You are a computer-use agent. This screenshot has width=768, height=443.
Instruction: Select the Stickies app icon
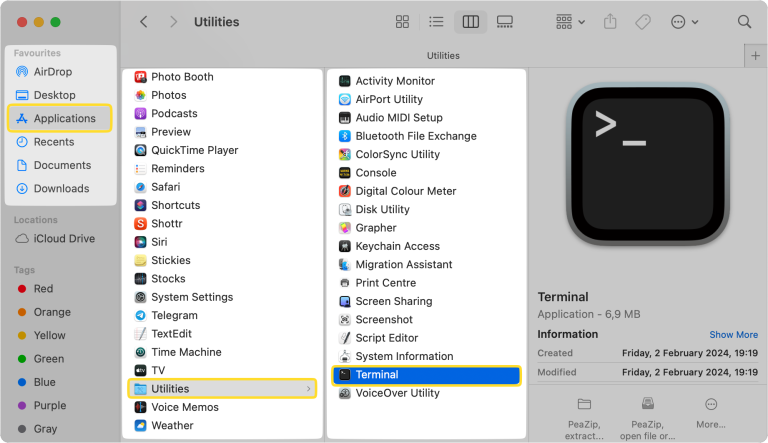(141, 260)
